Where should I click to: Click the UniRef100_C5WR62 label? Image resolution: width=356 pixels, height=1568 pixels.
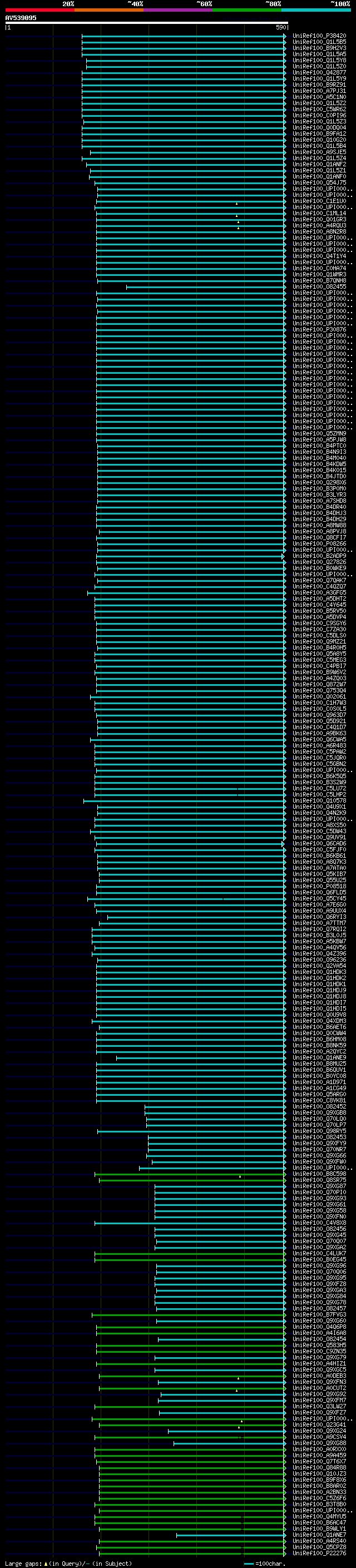click(319, 110)
